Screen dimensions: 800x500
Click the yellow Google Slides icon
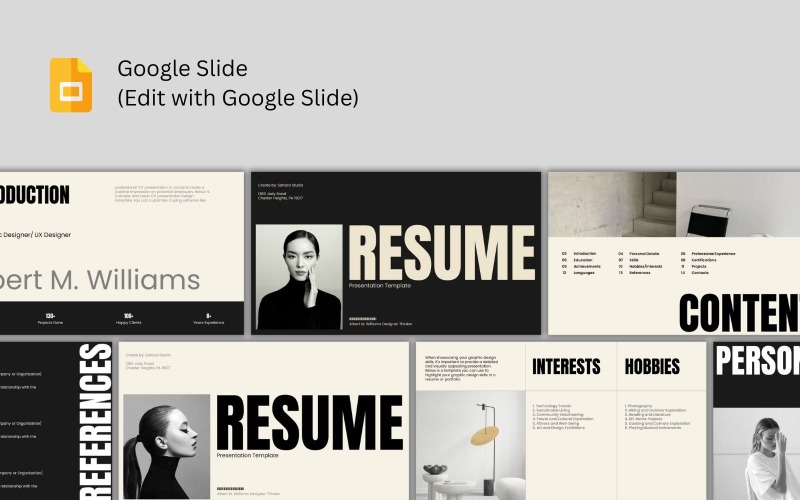coord(71,84)
